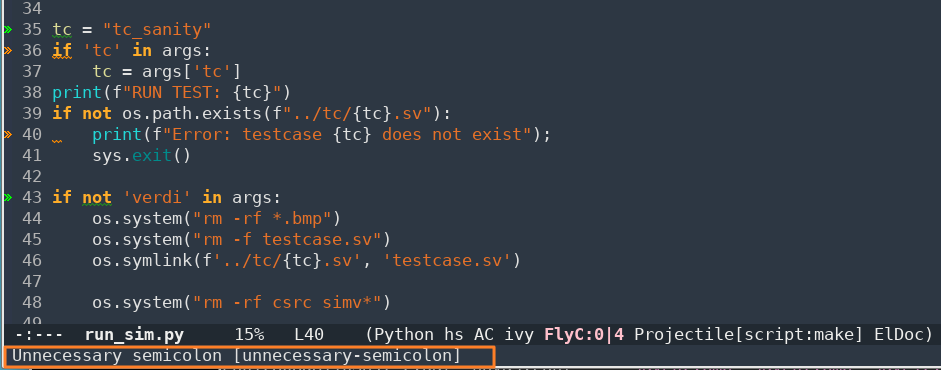
Task: Click the underlined tc variable on line 35
Action: pyautogui.click(x=62, y=29)
